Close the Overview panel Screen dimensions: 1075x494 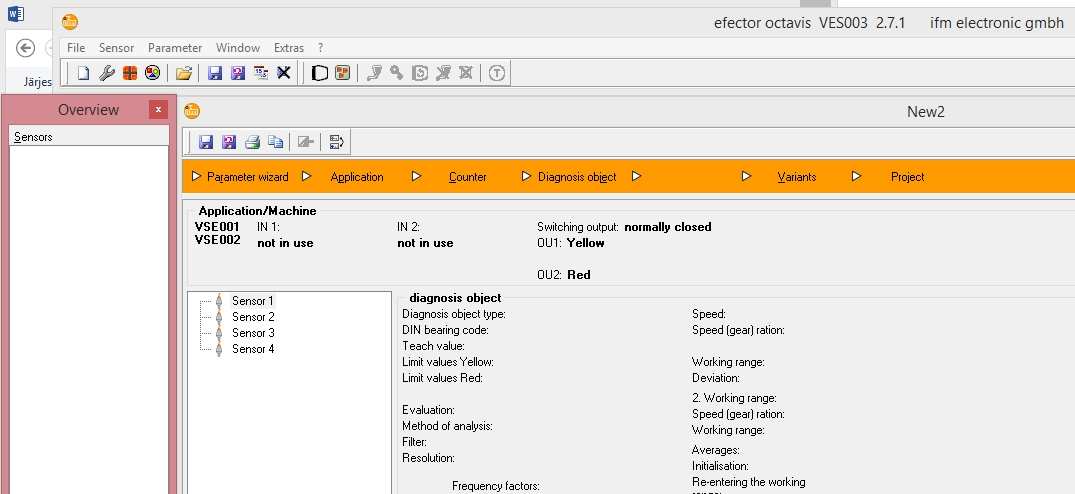pos(158,110)
